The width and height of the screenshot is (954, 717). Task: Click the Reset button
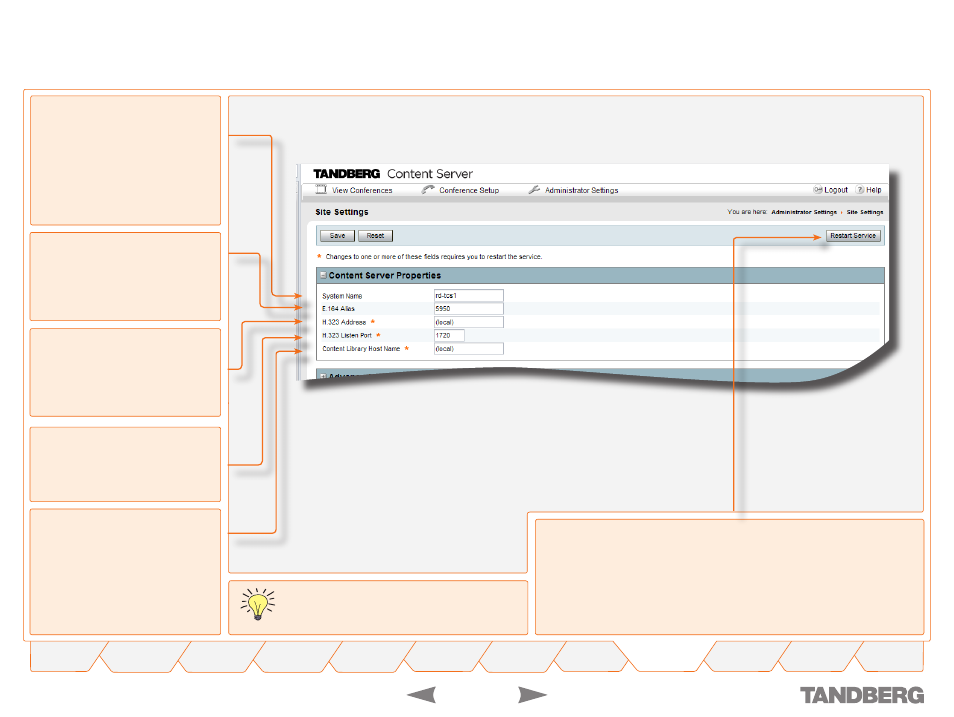tap(375, 236)
